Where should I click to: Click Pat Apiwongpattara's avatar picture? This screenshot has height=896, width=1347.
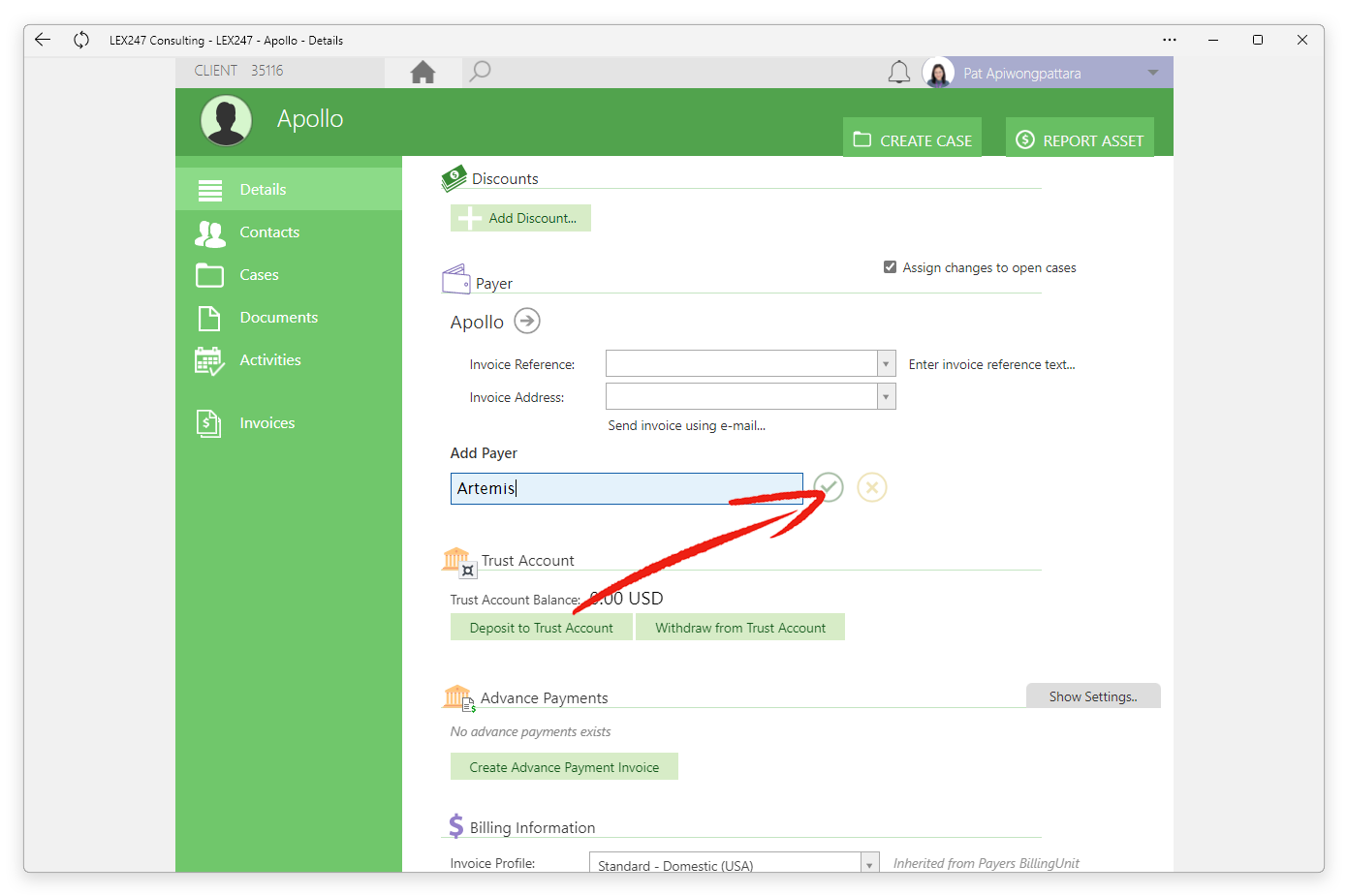[x=938, y=73]
